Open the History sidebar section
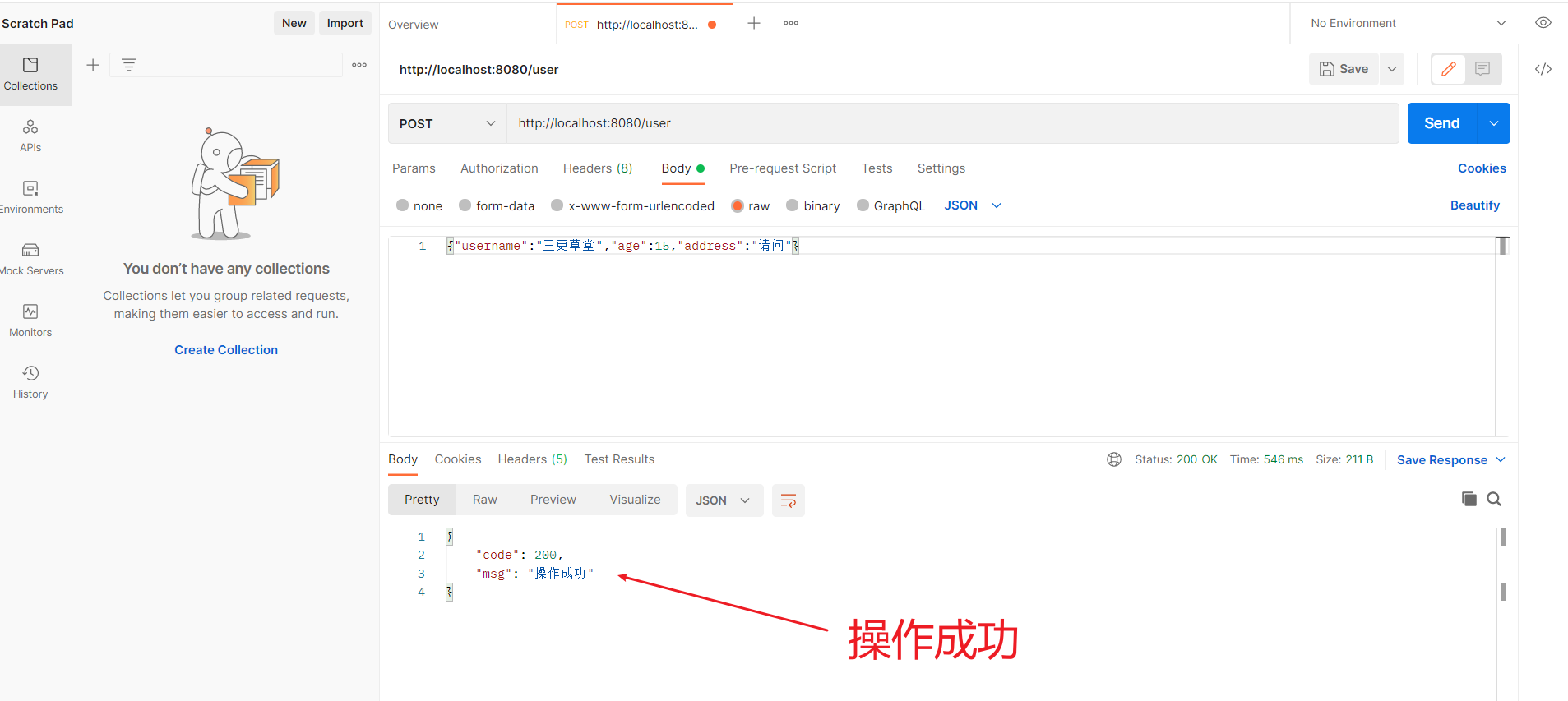Screen dimensions: 1568x701 pyautogui.click(x=30, y=382)
